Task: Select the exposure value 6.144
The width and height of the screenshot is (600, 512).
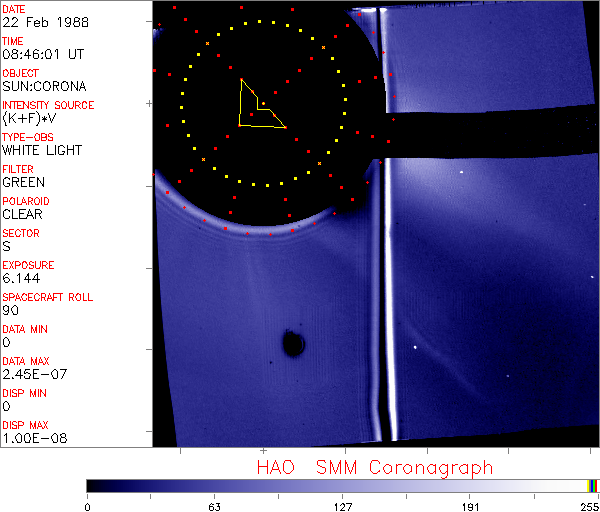Action: click(20, 278)
